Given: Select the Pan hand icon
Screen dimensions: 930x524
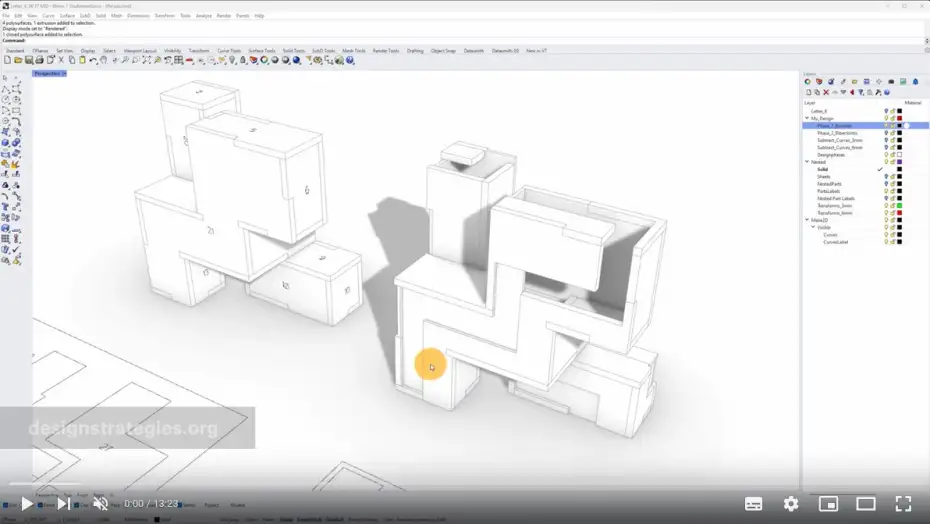Looking at the screenshot, I should coord(104,60).
